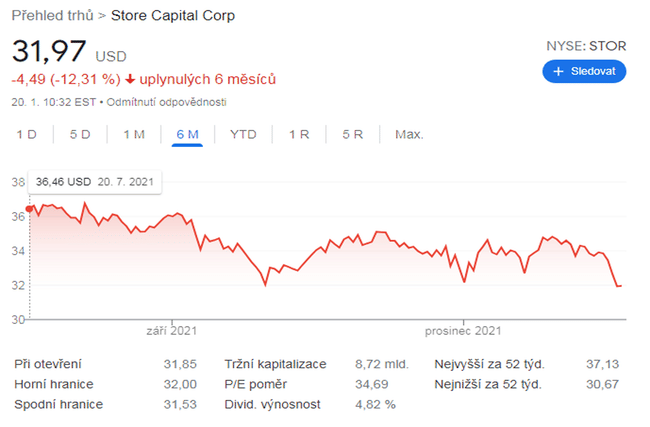Click the 36,46 USD chart tooltip
Screen dimensions: 650x427
95,182
